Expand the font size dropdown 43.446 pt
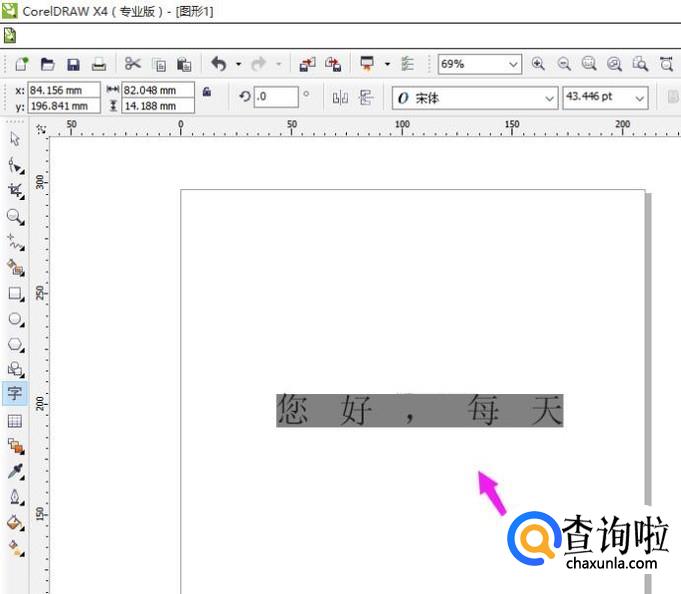The width and height of the screenshot is (681, 594). tap(641, 98)
